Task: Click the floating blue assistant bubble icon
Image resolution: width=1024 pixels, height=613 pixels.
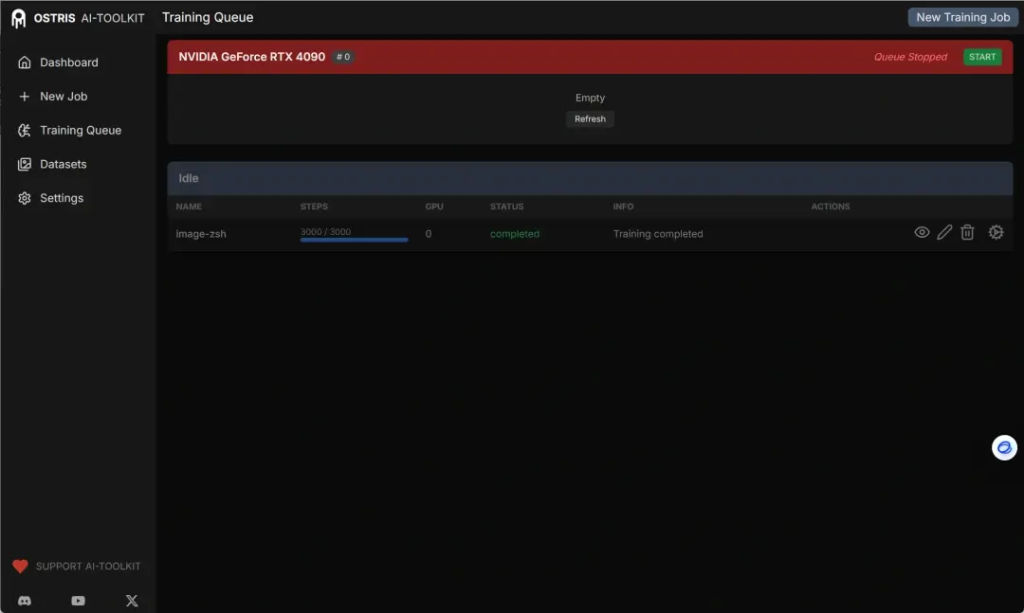Action: point(1004,448)
